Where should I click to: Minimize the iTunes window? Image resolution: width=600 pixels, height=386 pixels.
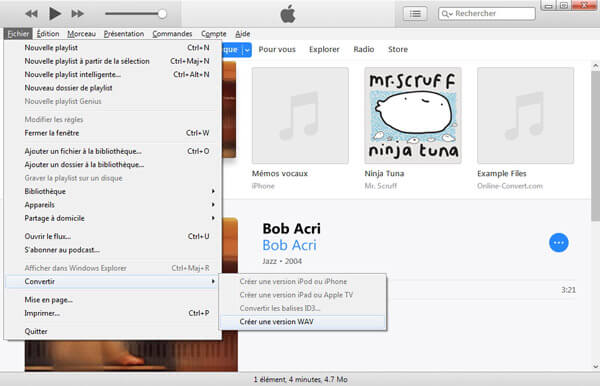coord(548,5)
